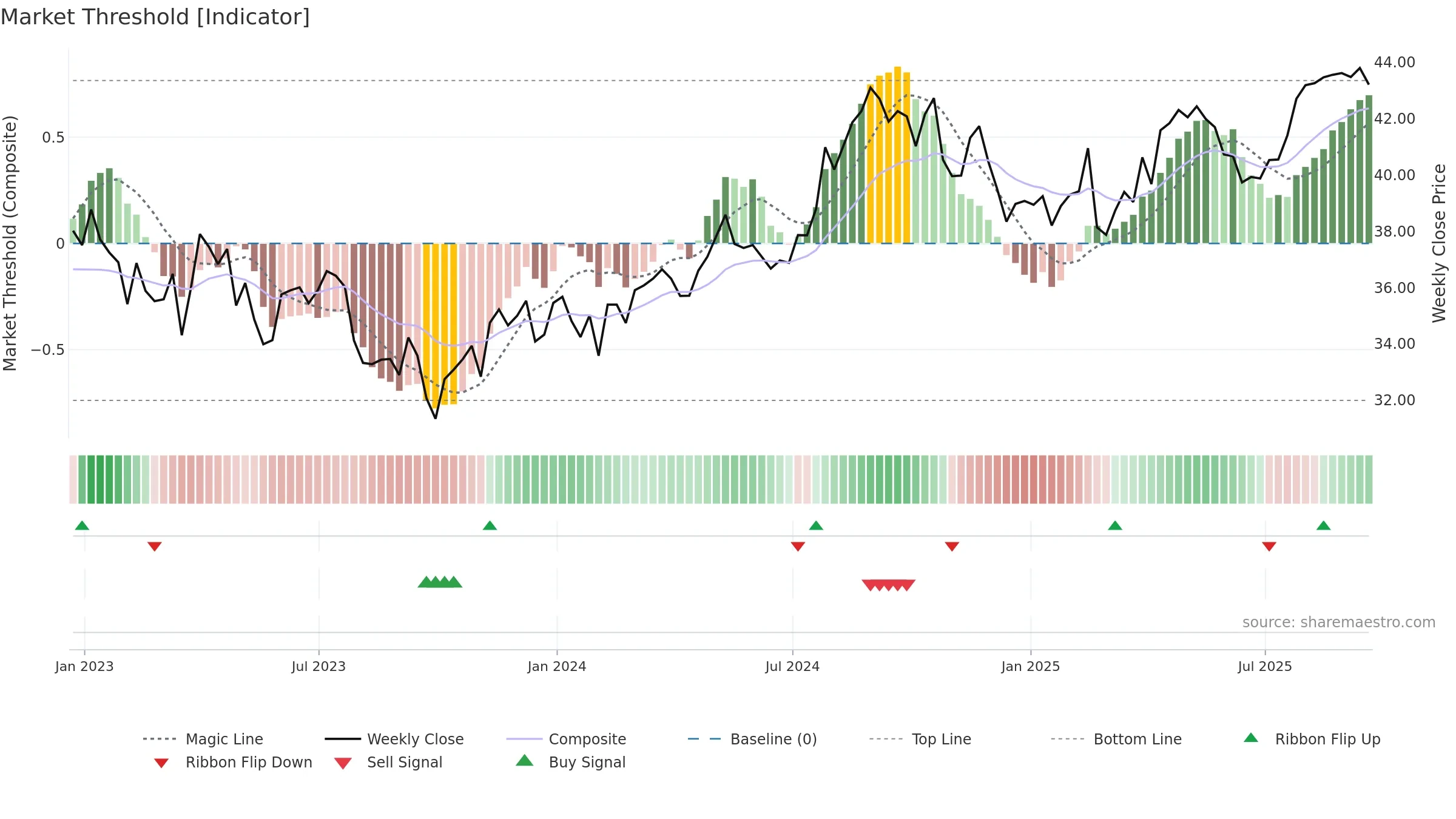The height and width of the screenshot is (819, 1456).
Task: Toggle the Weekly Close legend entry
Action: (x=394, y=739)
